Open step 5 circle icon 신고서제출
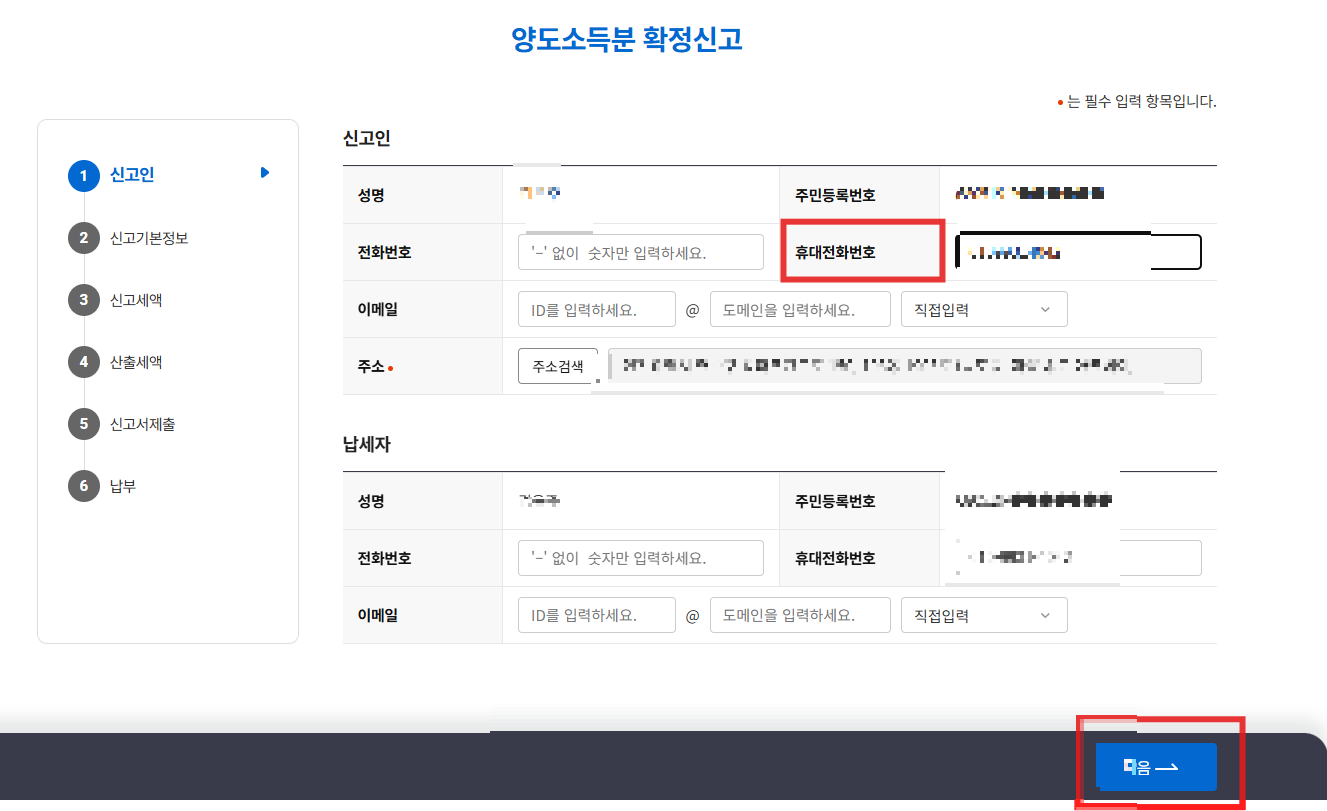Screen dimensions: 1327x811 [84, 424]
